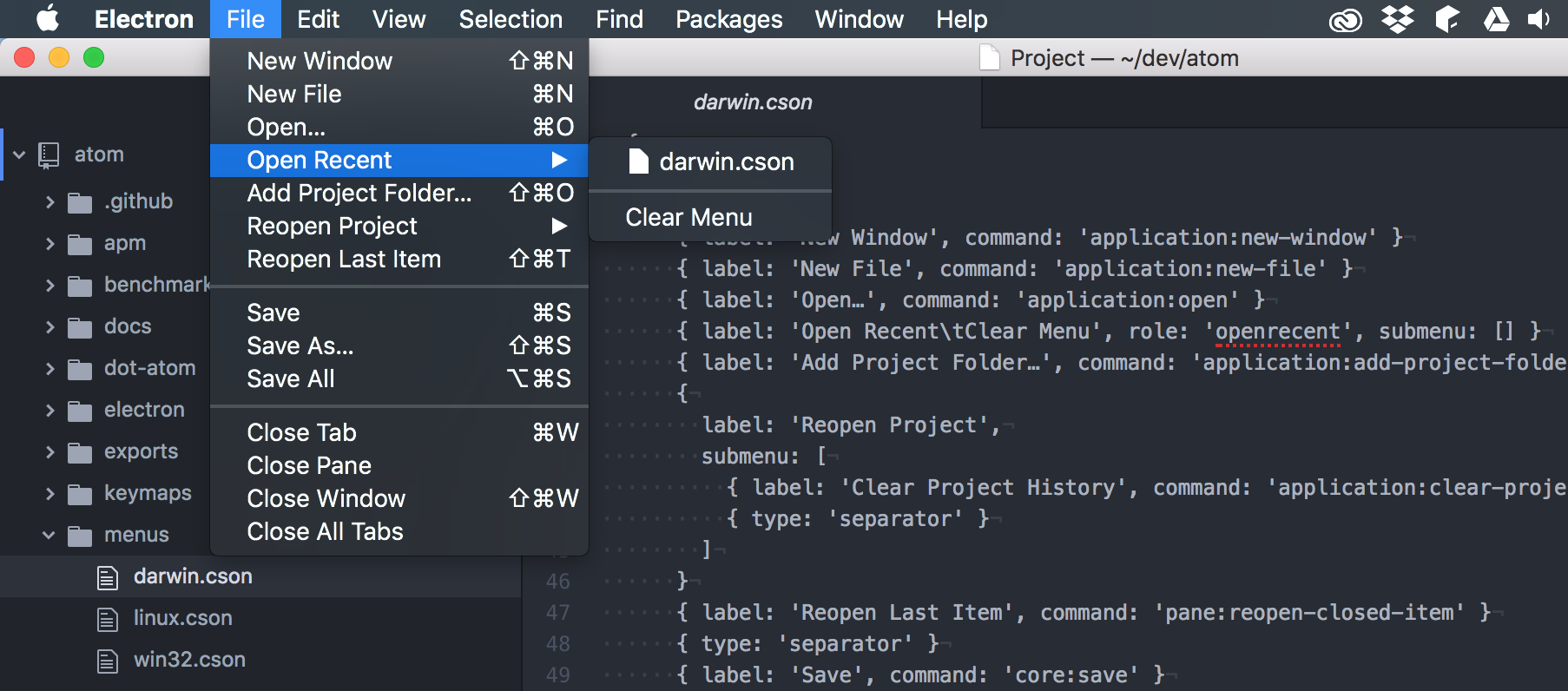Click Clear Menu in recent submenu
Image resolution: width=1568 pixels, height=691 pixels.
pos(710,217)
